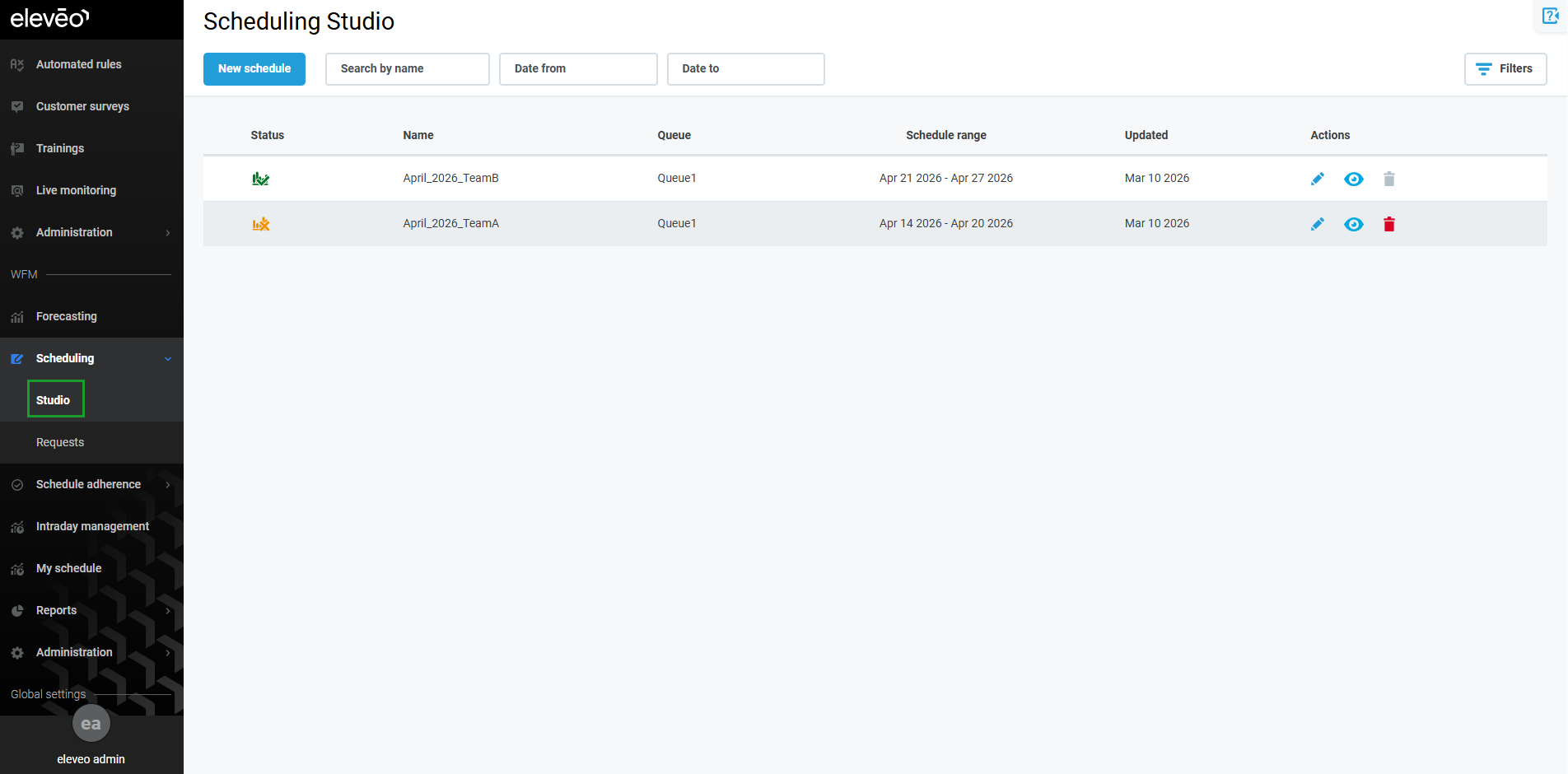Open the help icon at top right
This screenshot has height=774, width=1568.
tap(1550, 16)
